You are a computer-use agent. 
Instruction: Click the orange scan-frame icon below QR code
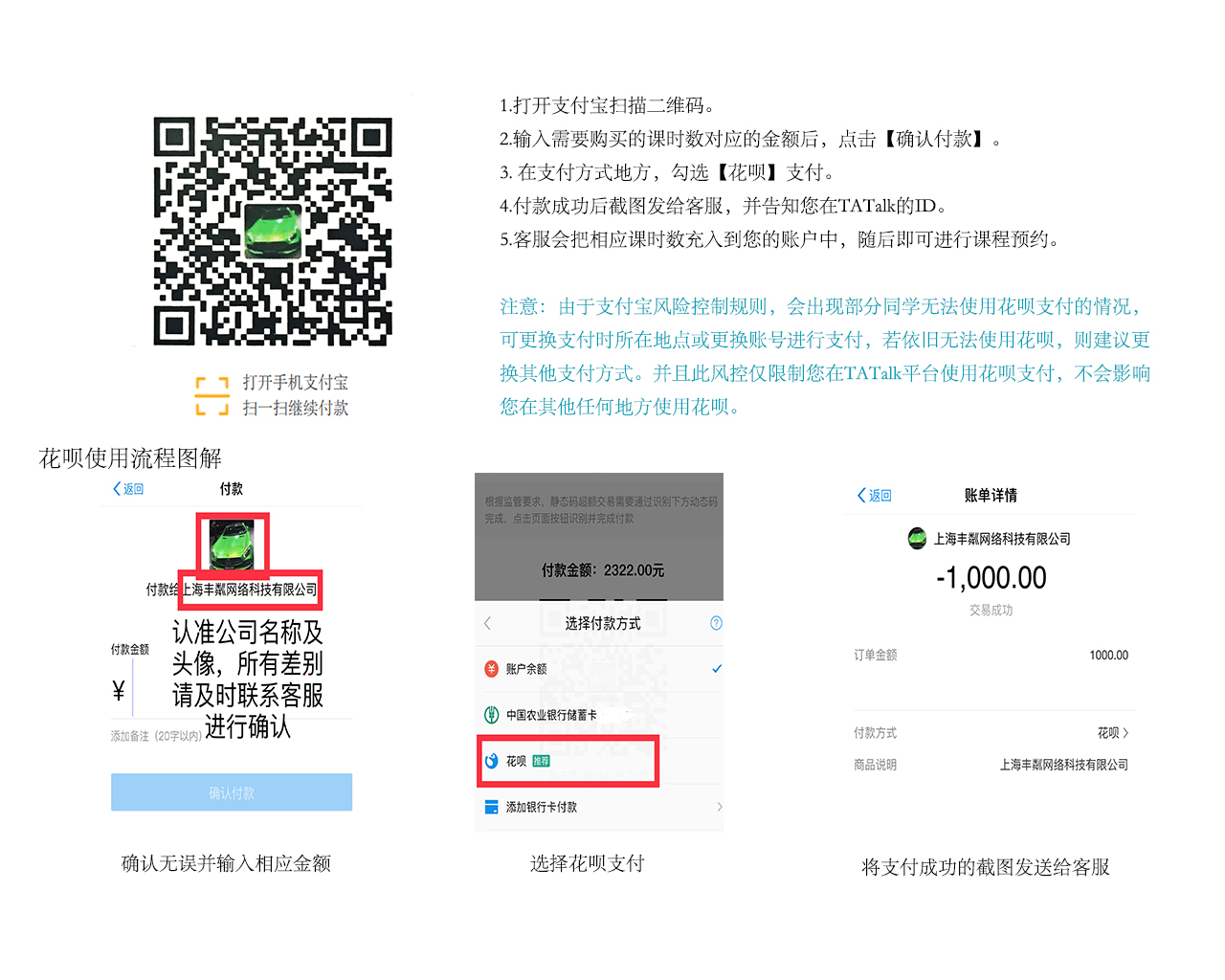point(212,395)
